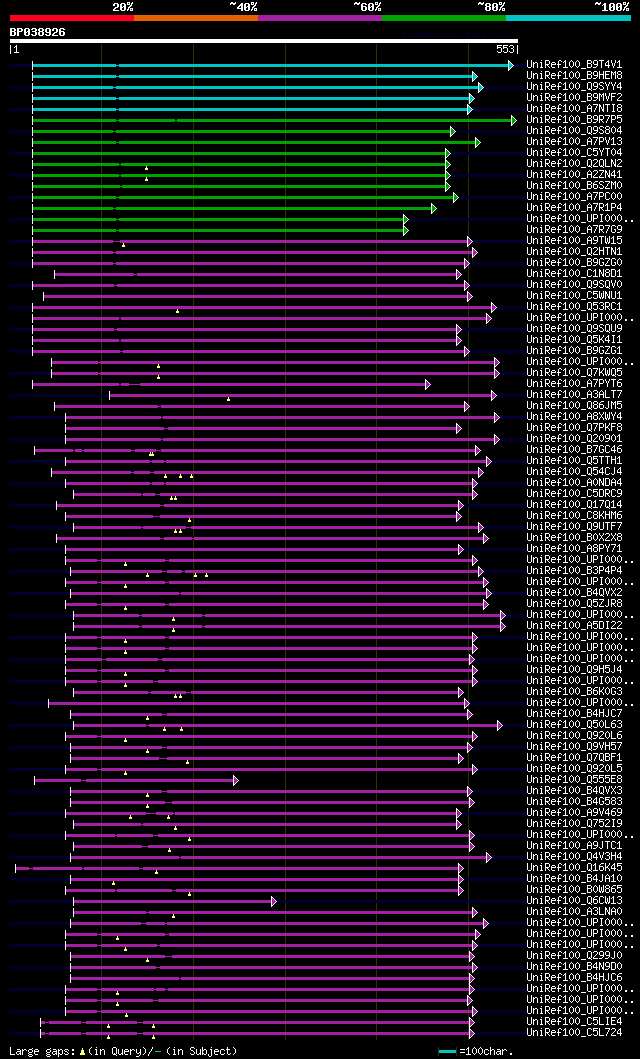This screenshot has height=1059, width=640.
Task: Select label UniRef100_Q20901
Action: tap(575, 439)
